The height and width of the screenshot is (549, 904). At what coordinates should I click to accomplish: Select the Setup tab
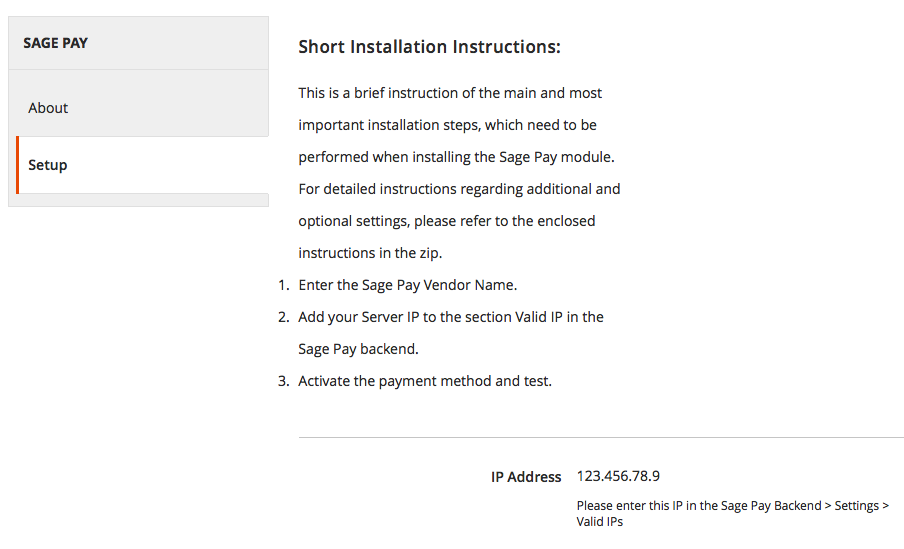click(x=142, y=165)
